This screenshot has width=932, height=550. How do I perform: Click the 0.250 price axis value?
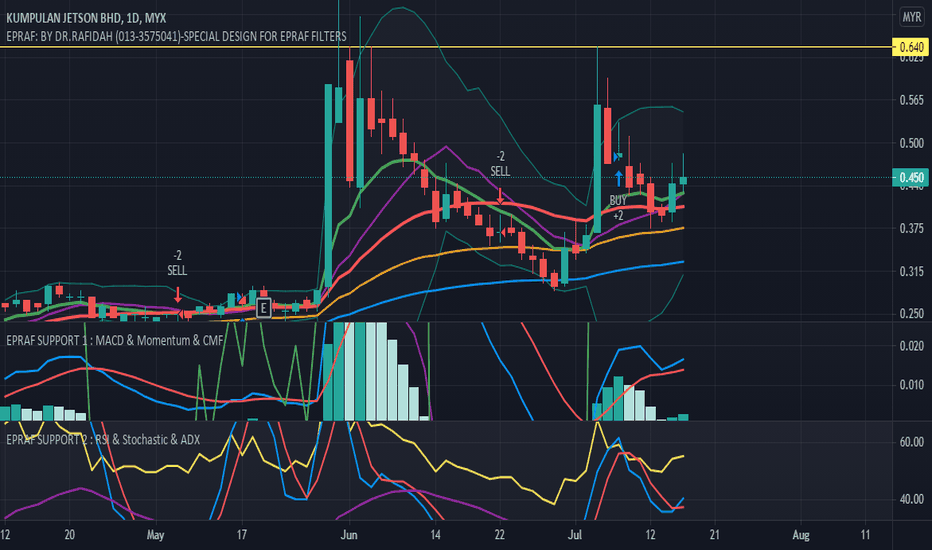(912, 313)
